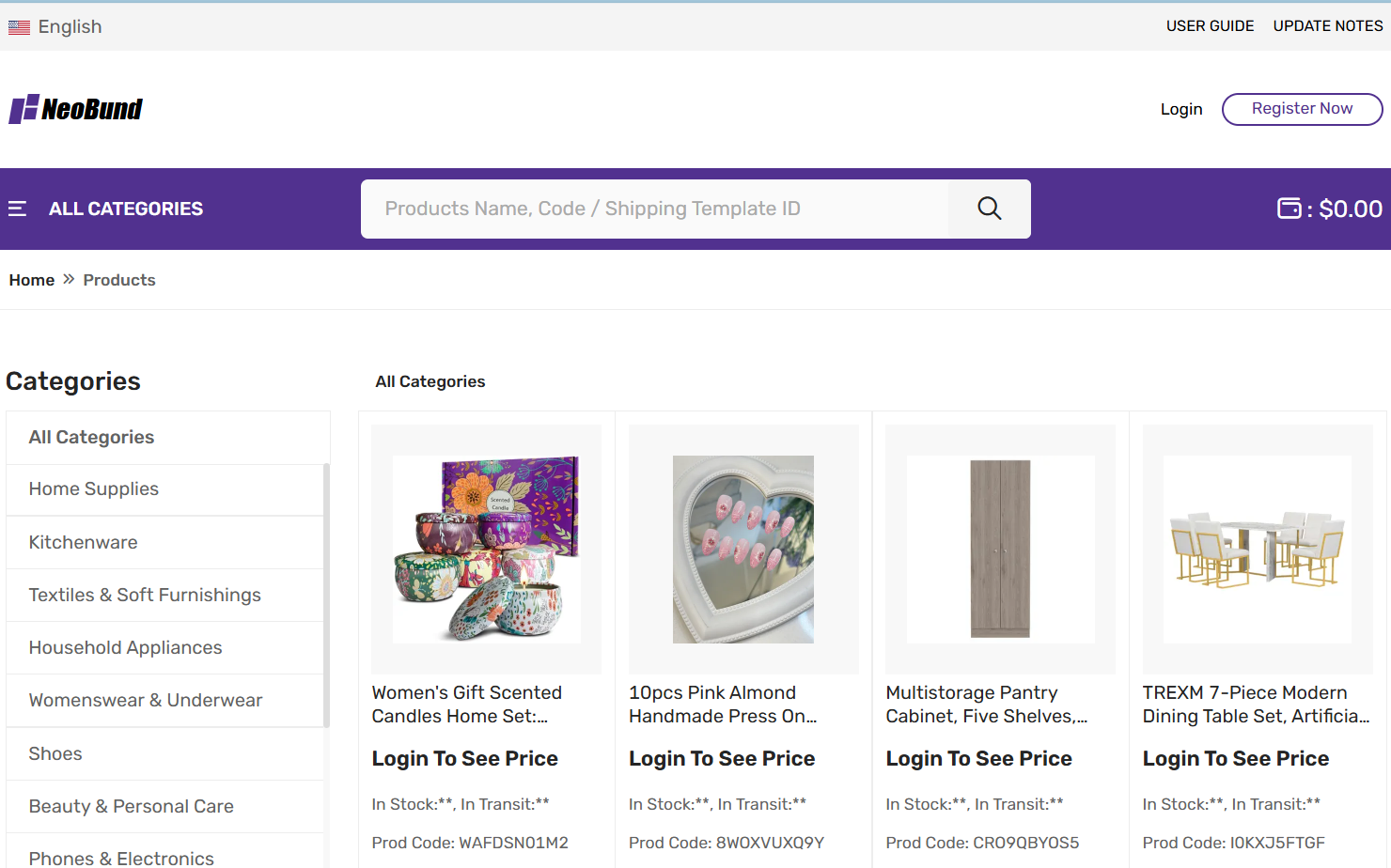Click the US flag language icon

[x=19, y=27]
